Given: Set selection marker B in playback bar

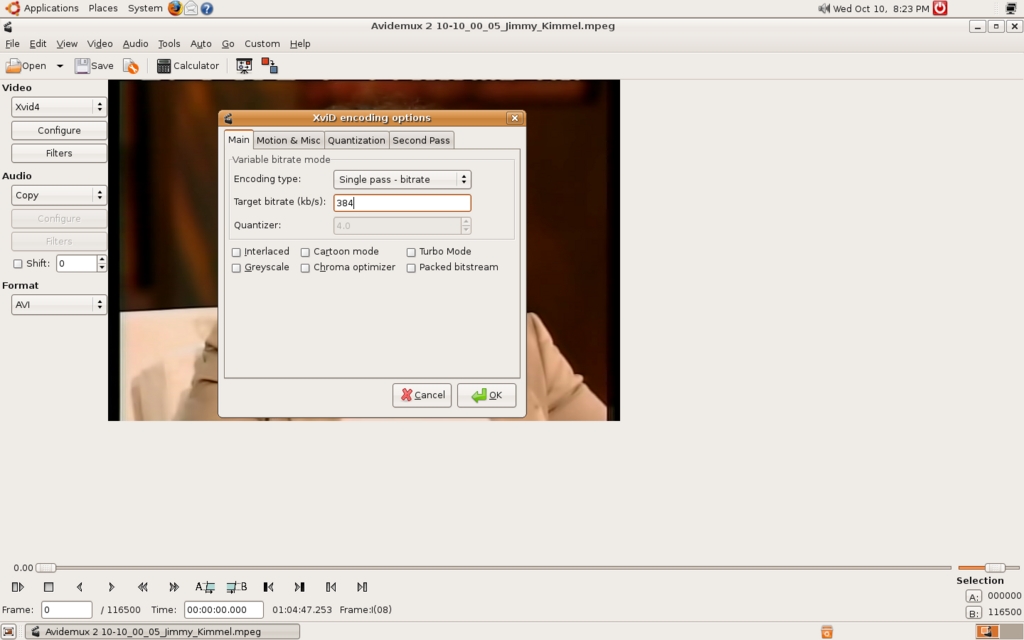Looking at the screenshot, I should (237, 587).
